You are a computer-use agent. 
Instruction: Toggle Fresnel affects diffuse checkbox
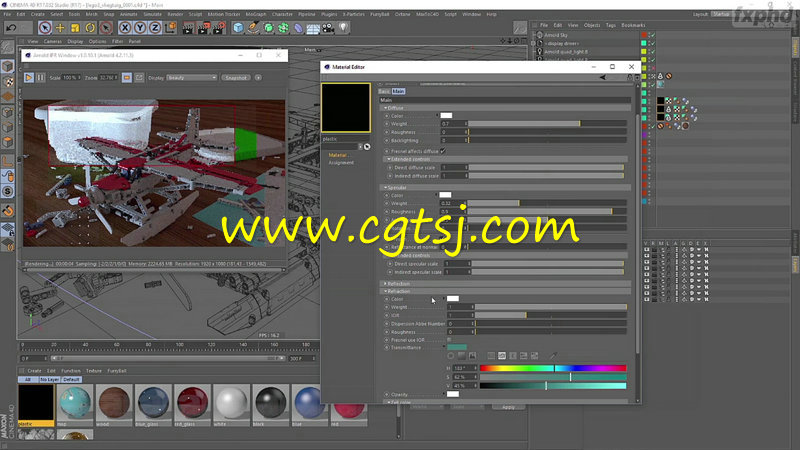coord(443,151)
